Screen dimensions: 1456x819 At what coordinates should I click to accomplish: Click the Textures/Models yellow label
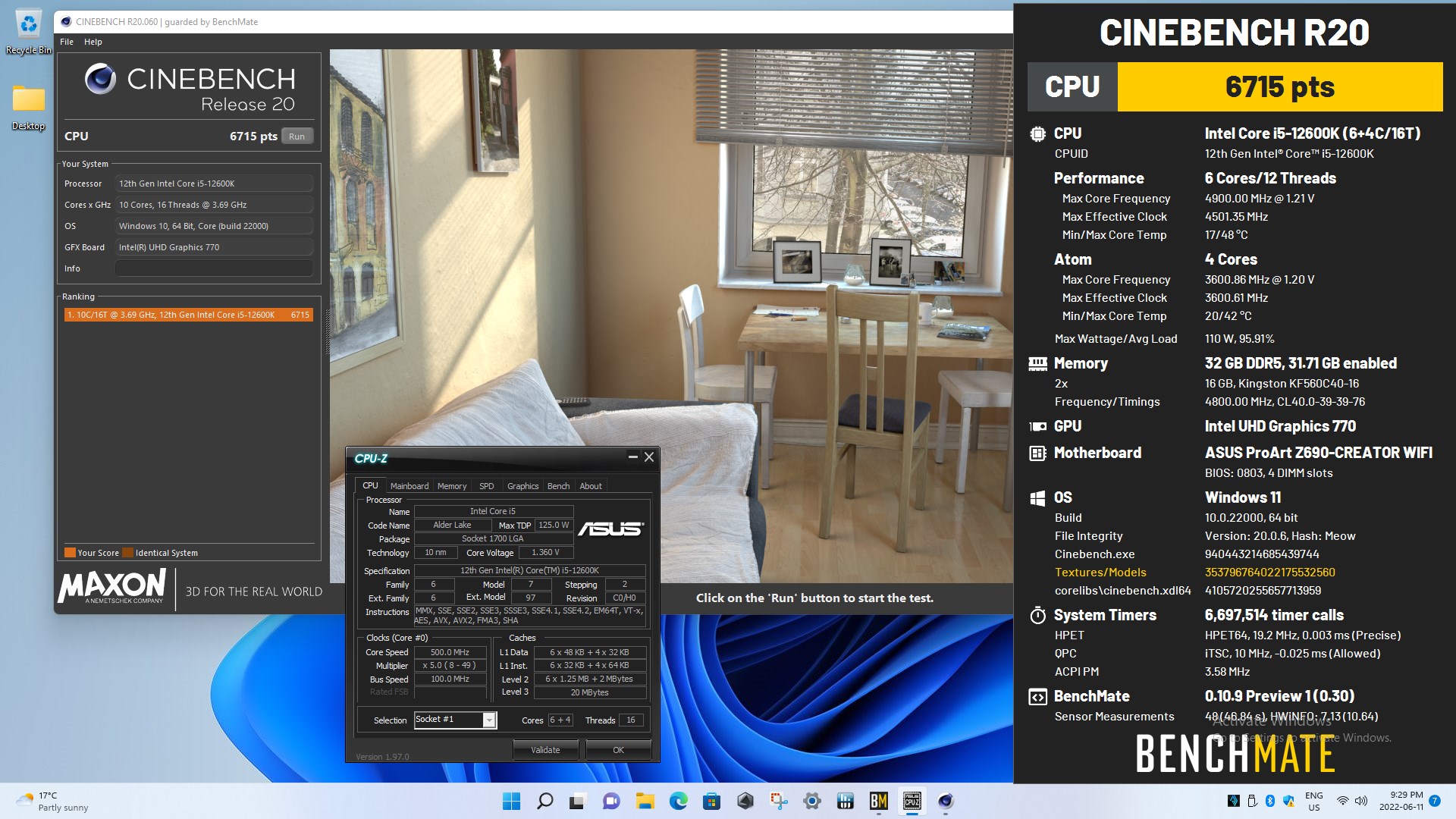[1100, 573]
